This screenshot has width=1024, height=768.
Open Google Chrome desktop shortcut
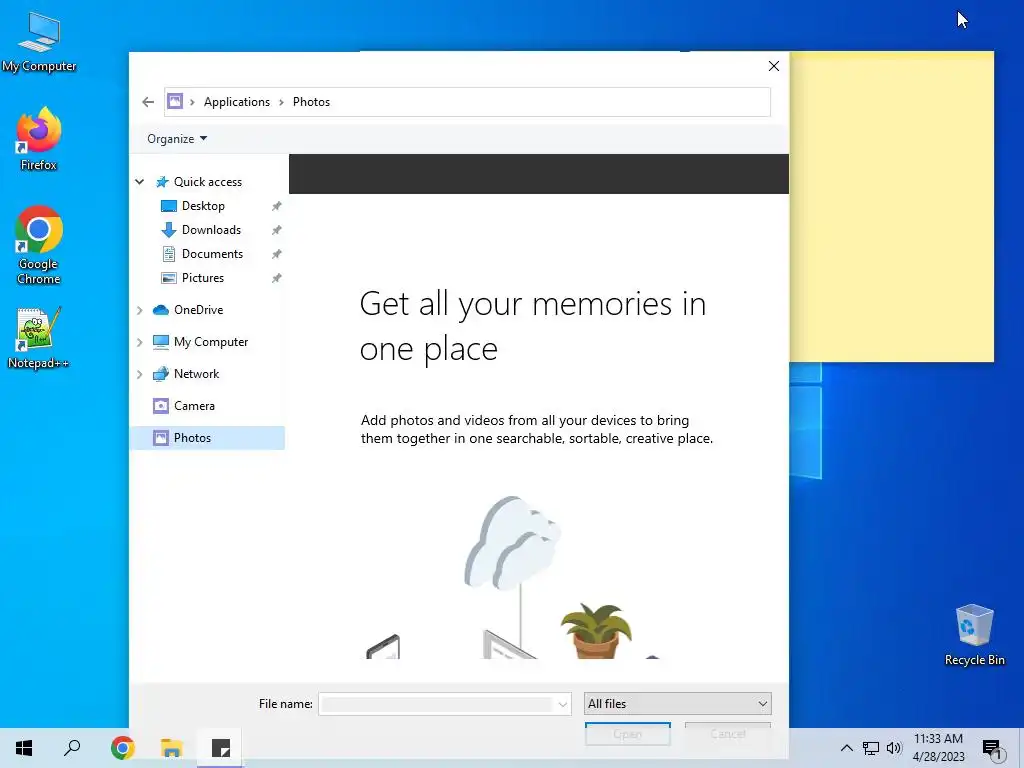pos(39,245)
